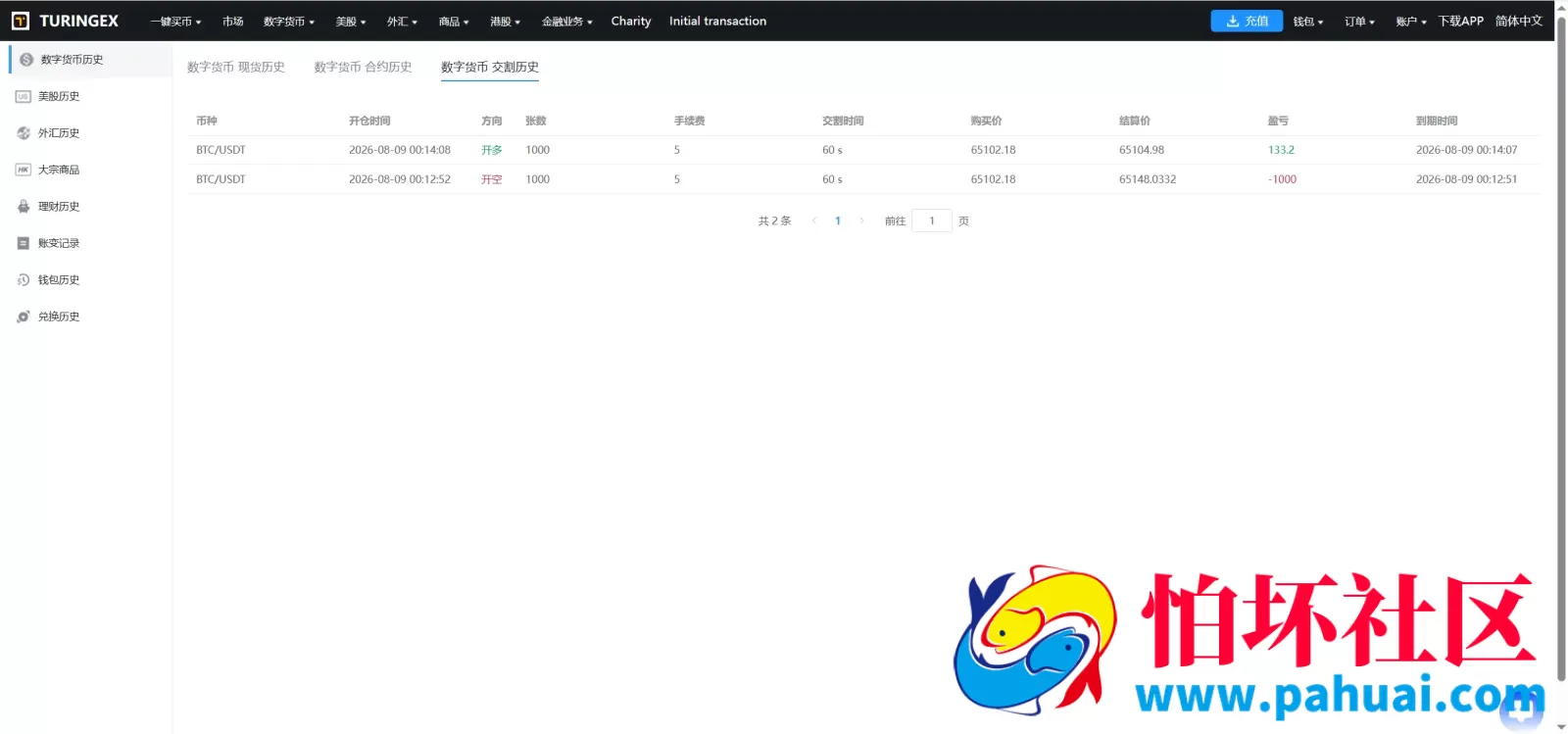Click expiry time 2026-08-09 00:14:07
The image size is (1568, 734).
pos(1466,150)
